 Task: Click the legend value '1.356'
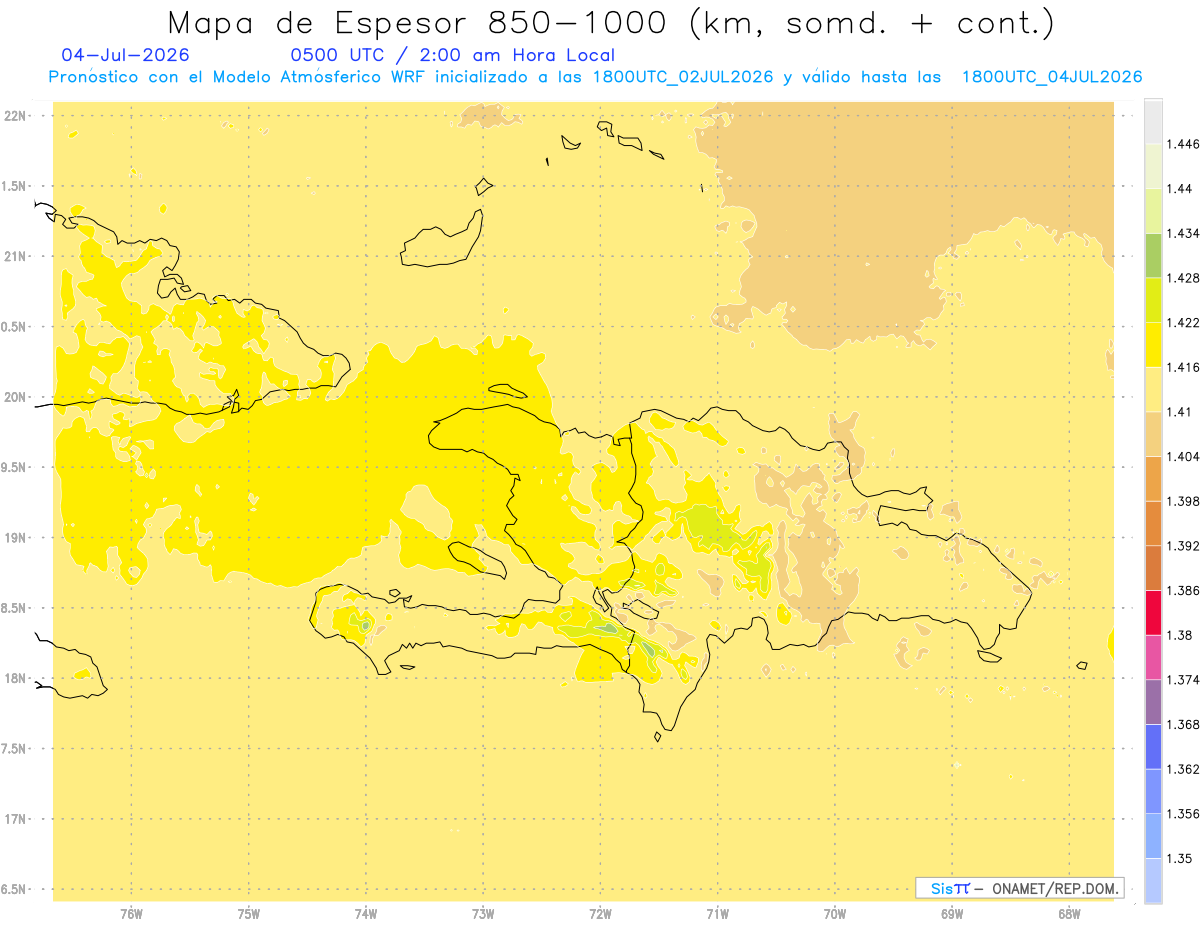(1183, 814)
